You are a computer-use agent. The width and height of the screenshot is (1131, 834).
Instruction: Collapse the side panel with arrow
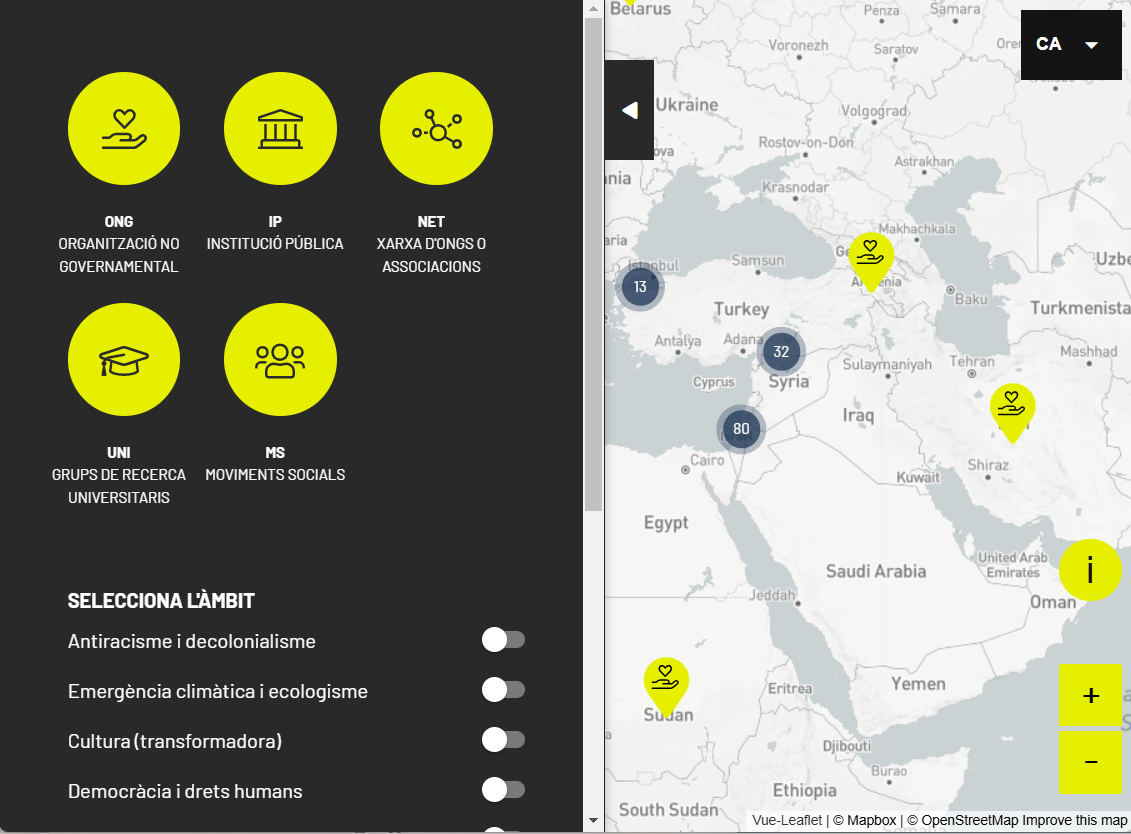(629, 110)
